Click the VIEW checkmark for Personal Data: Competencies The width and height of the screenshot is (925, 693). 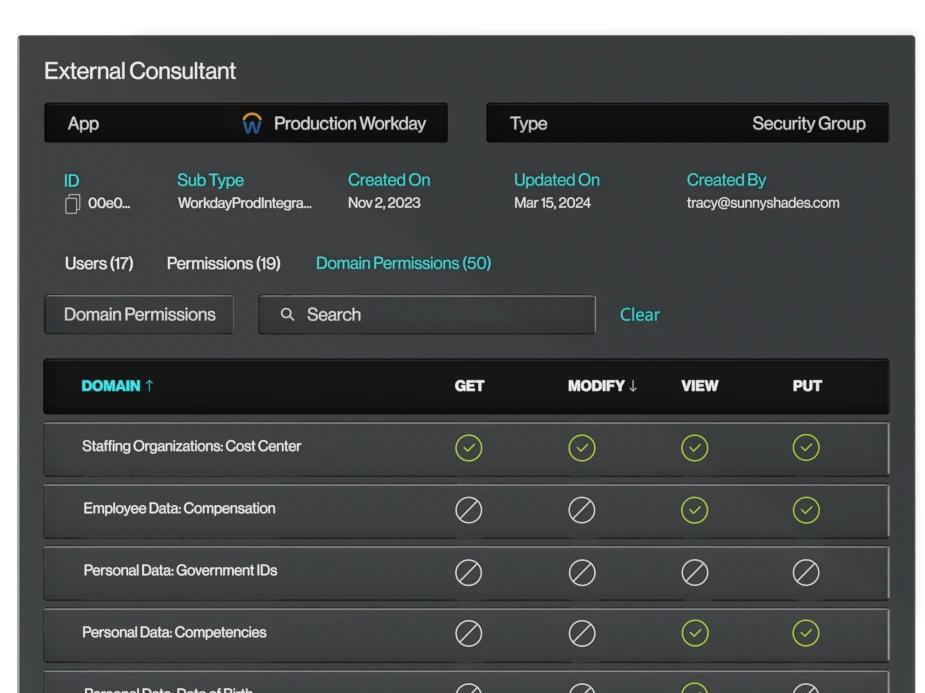(695, 633)
